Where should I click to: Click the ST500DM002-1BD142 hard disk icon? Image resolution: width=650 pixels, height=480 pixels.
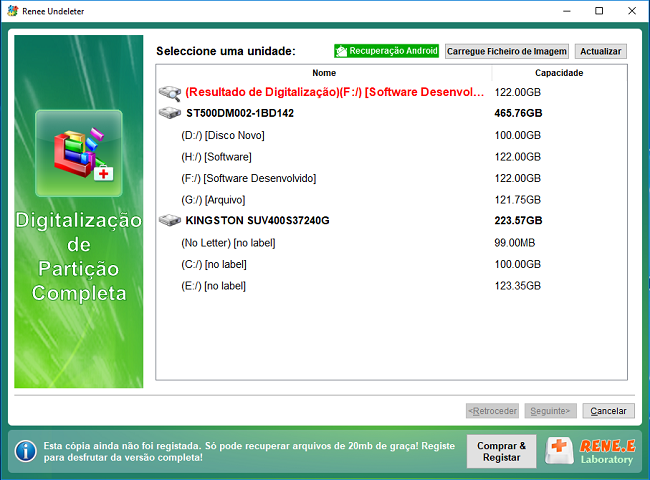(x=170, y=113)
